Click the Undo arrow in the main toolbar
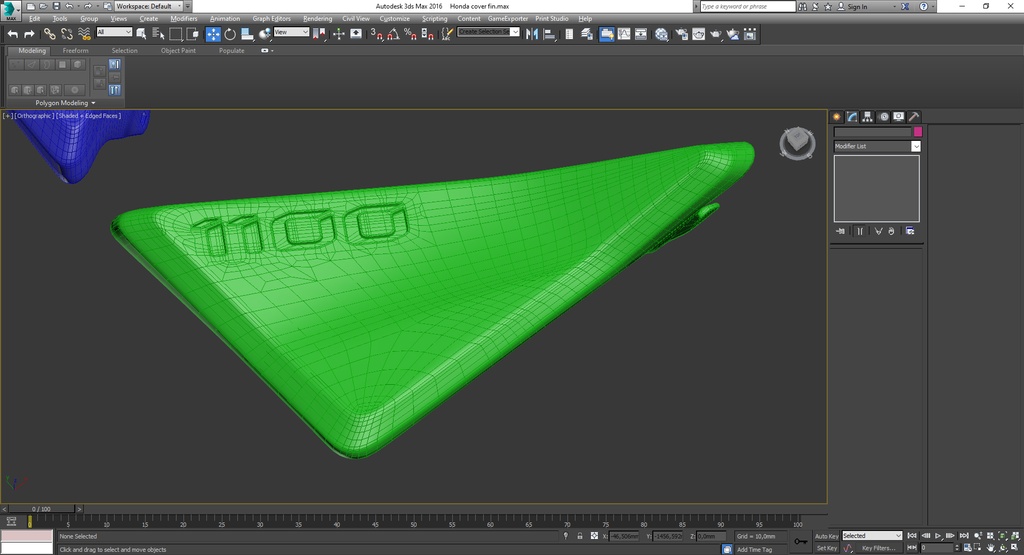Image resolution: width=1024 pixels, height=555 pixels. 12,34
